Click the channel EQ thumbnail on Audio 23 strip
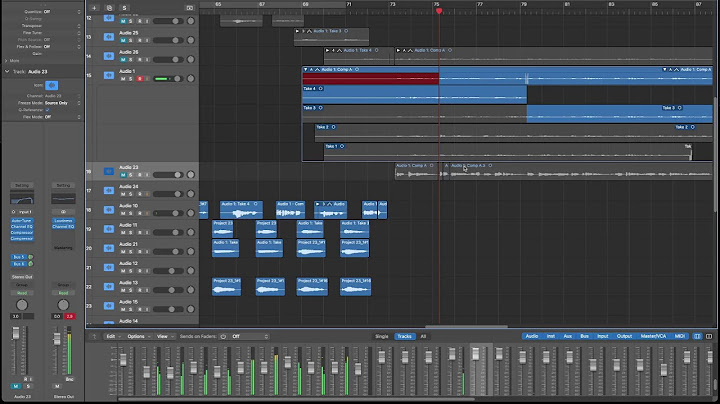Viewport: 720px width, 404px height. click(x=22, y=197)
